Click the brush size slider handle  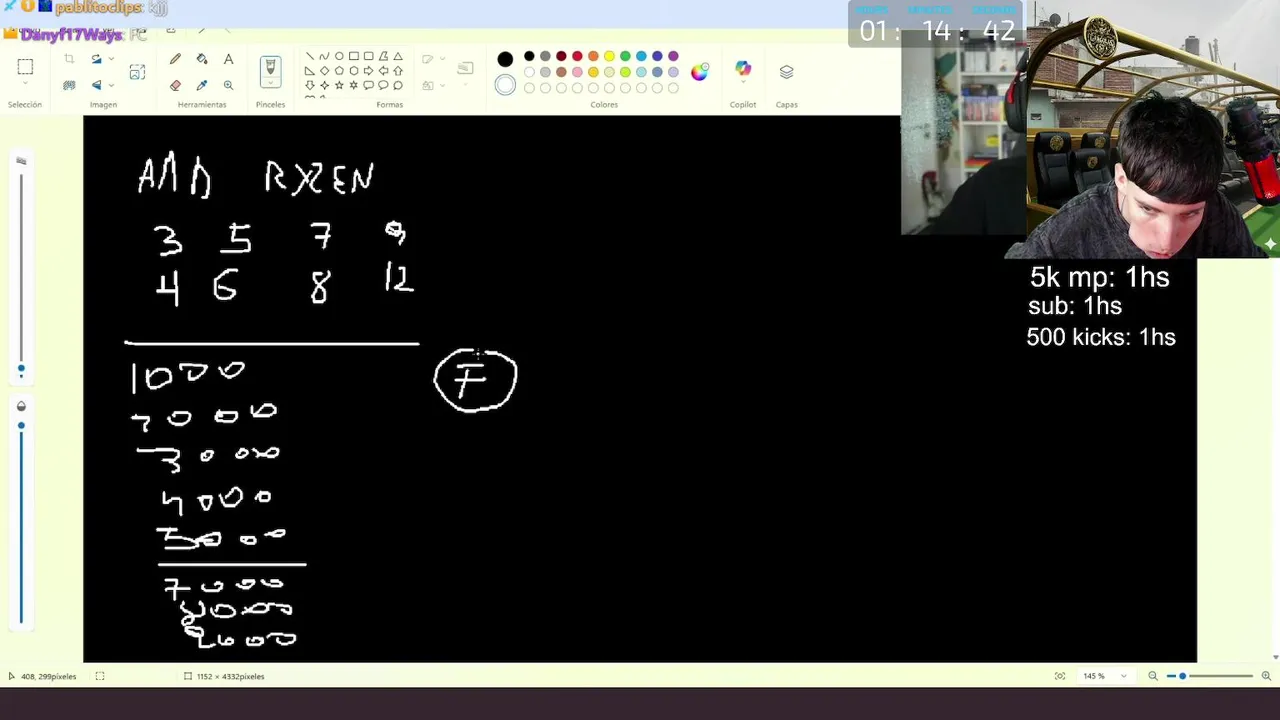pyautogui.click(x=21, y=369)
